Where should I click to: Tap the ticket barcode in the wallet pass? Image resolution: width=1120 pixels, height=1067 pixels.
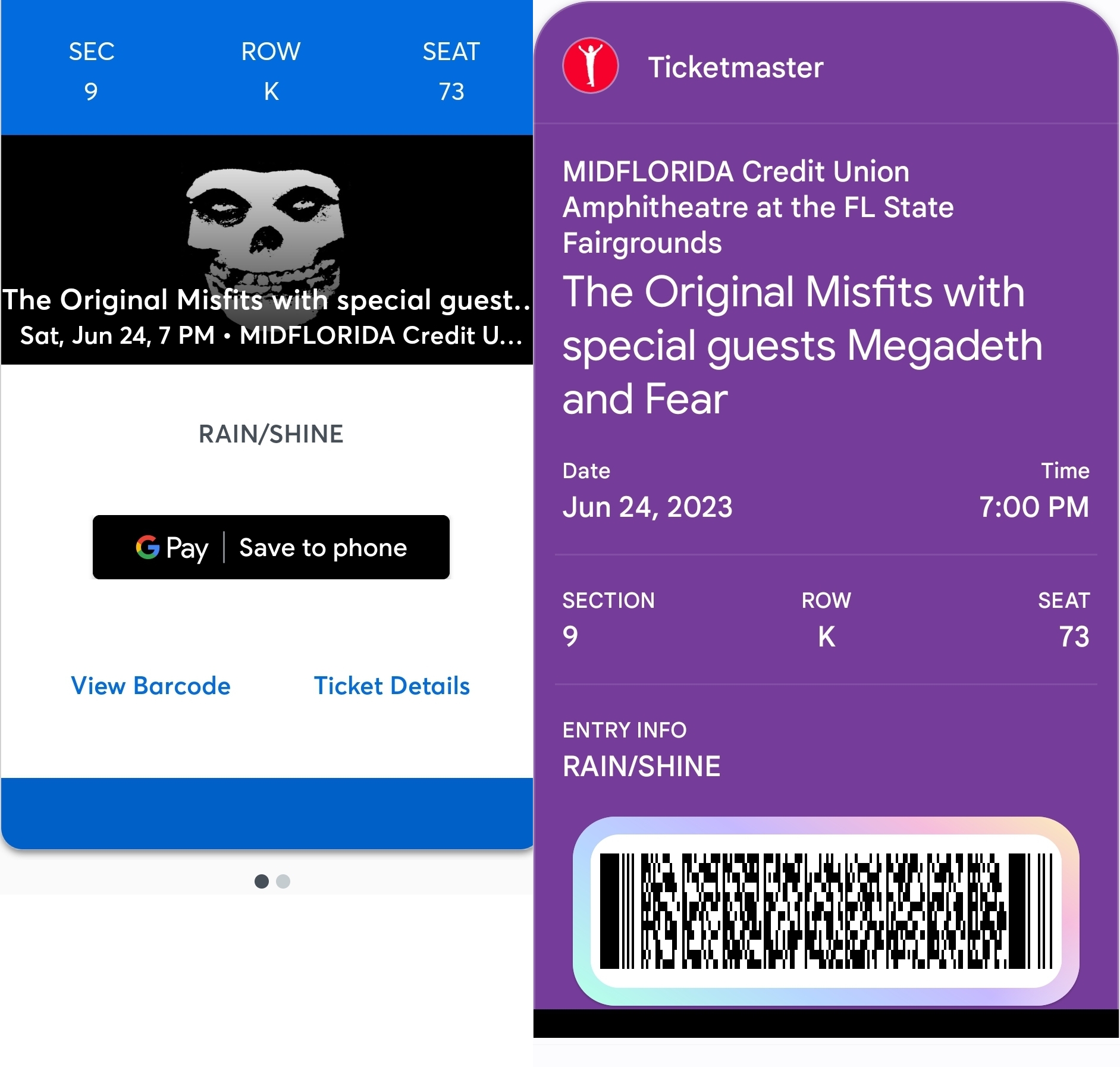(x=826, y=911)
